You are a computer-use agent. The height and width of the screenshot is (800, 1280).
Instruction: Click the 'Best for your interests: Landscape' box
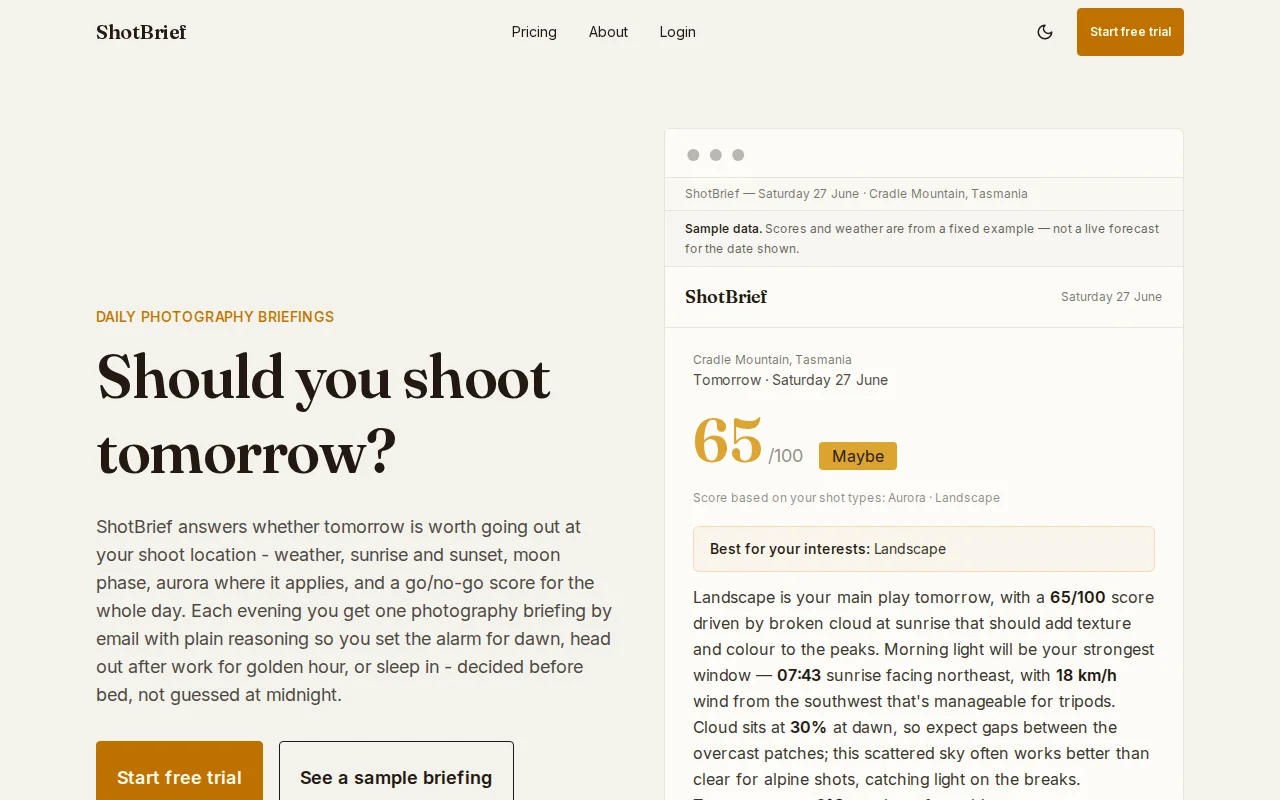924,549
